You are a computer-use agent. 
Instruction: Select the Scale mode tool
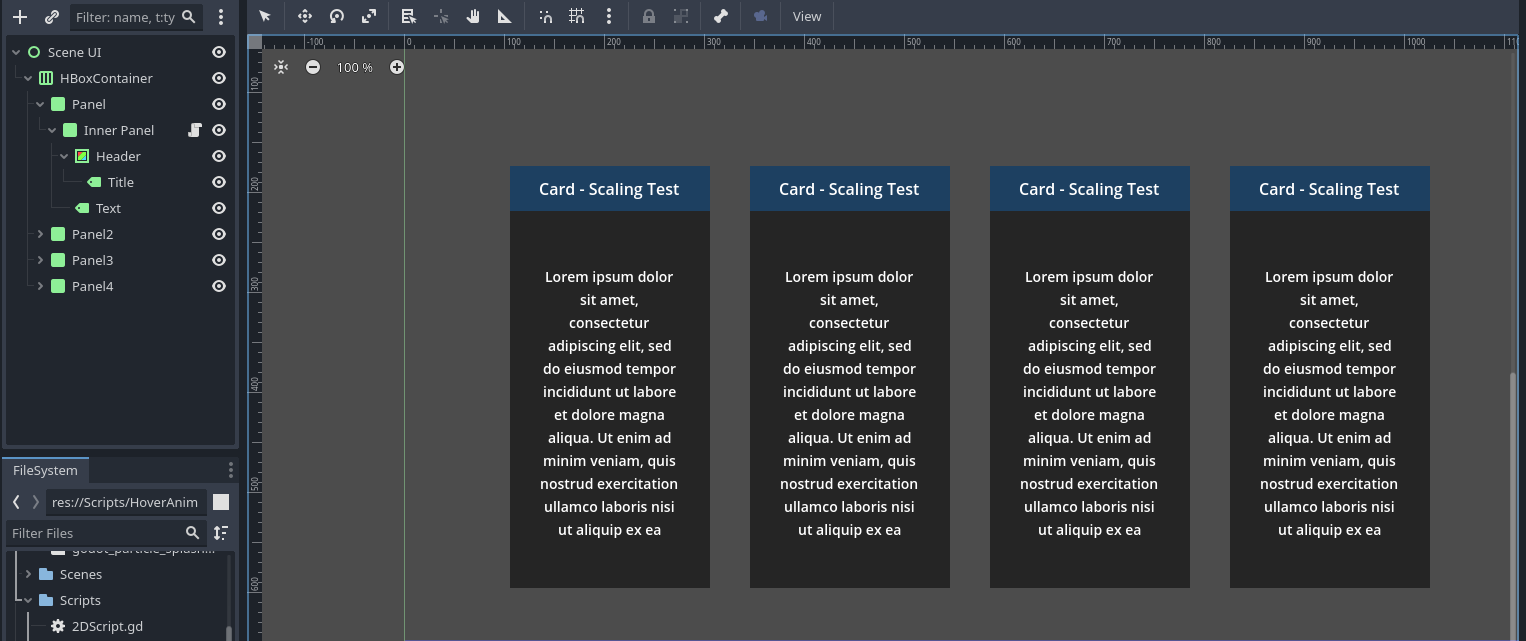[x=369, y=16]
